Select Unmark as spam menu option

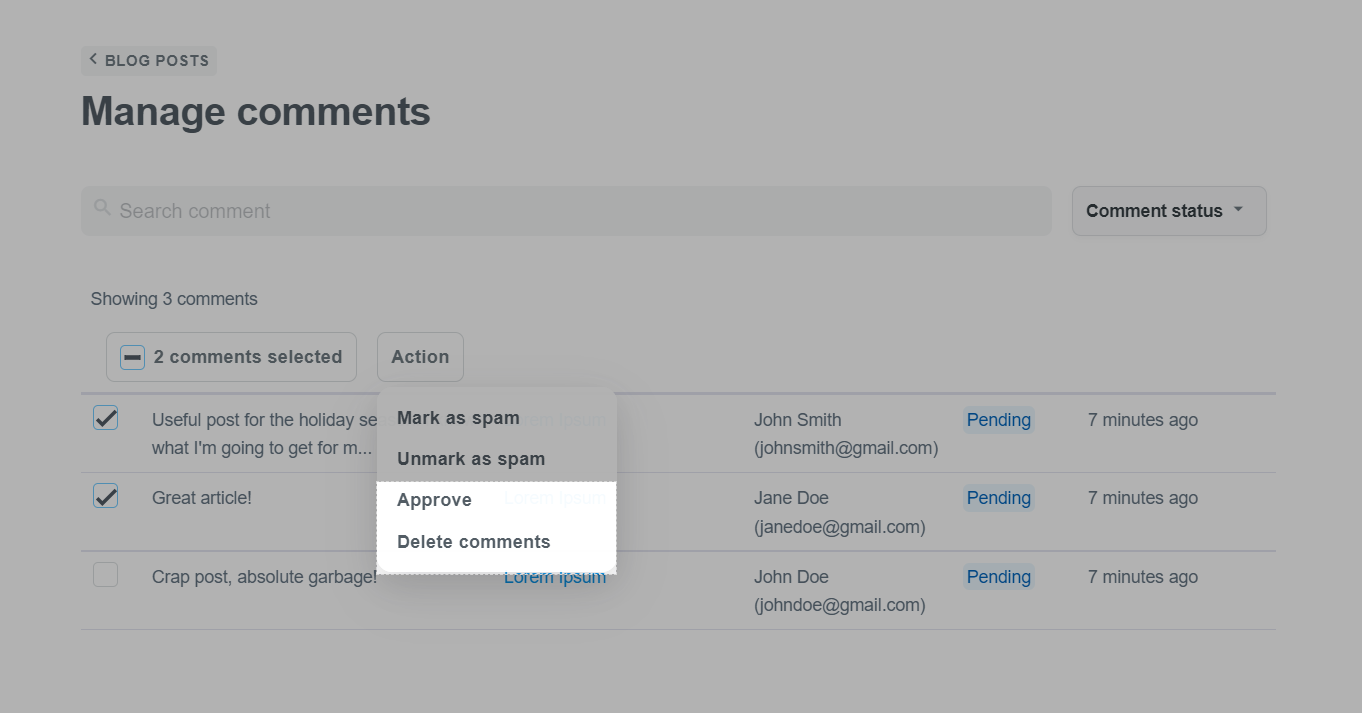coord(471,459)
